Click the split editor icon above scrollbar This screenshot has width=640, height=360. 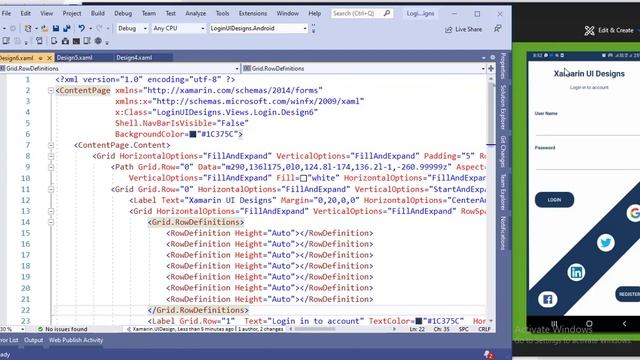[x=491, y=69]
